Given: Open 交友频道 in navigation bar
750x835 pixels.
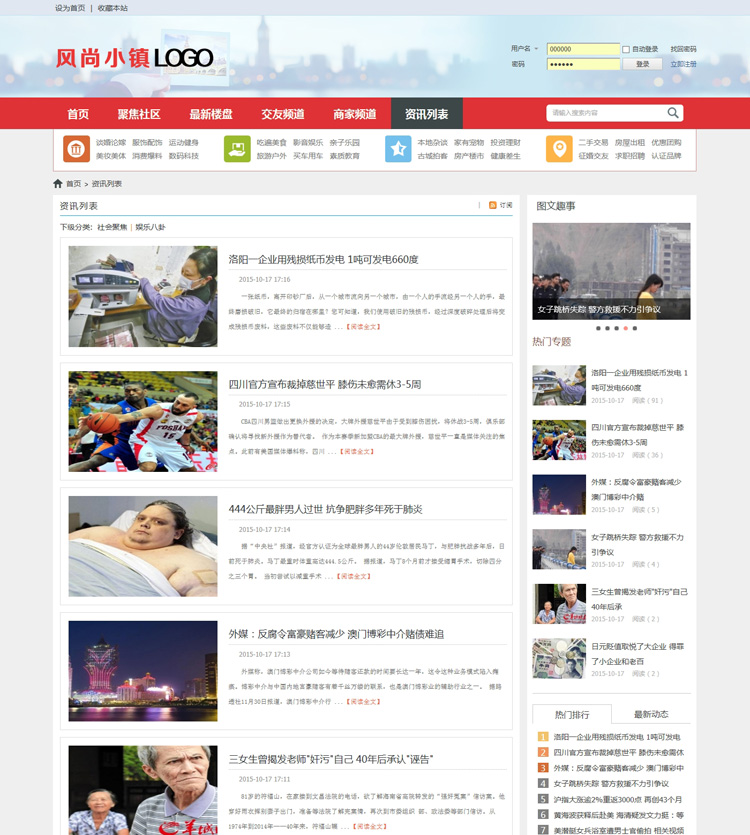Looking at the screenshot, I should point(283,114).
